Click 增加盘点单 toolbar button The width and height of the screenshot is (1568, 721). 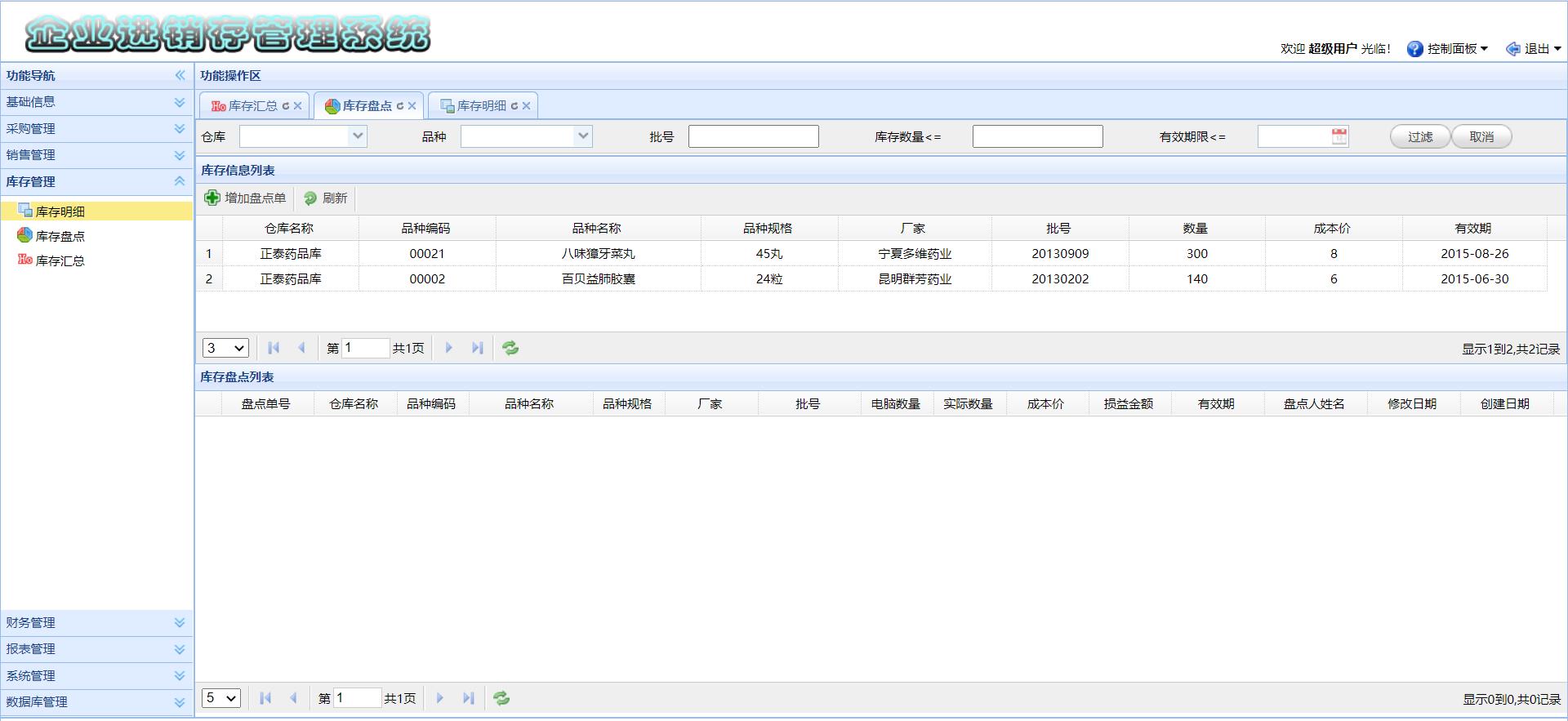click(245, 198)
